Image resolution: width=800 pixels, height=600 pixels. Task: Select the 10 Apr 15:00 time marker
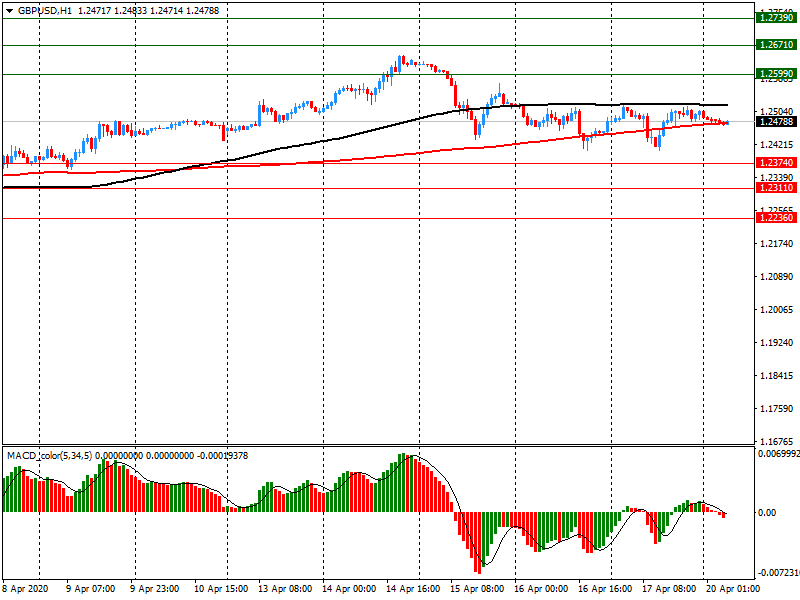(x=221, y=589)
